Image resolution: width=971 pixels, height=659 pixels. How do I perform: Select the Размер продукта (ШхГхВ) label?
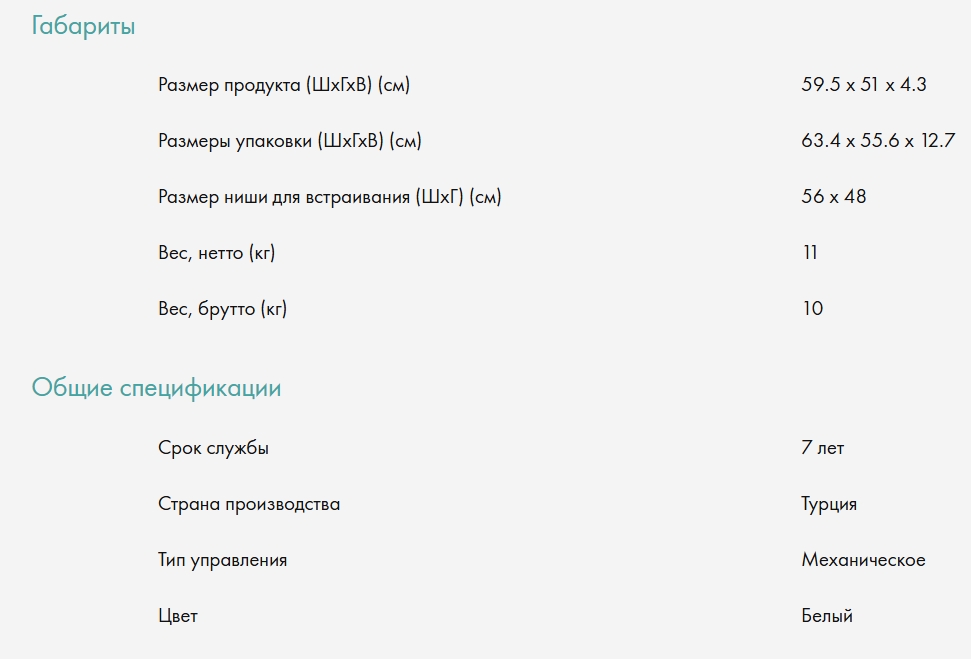[284, 85]
